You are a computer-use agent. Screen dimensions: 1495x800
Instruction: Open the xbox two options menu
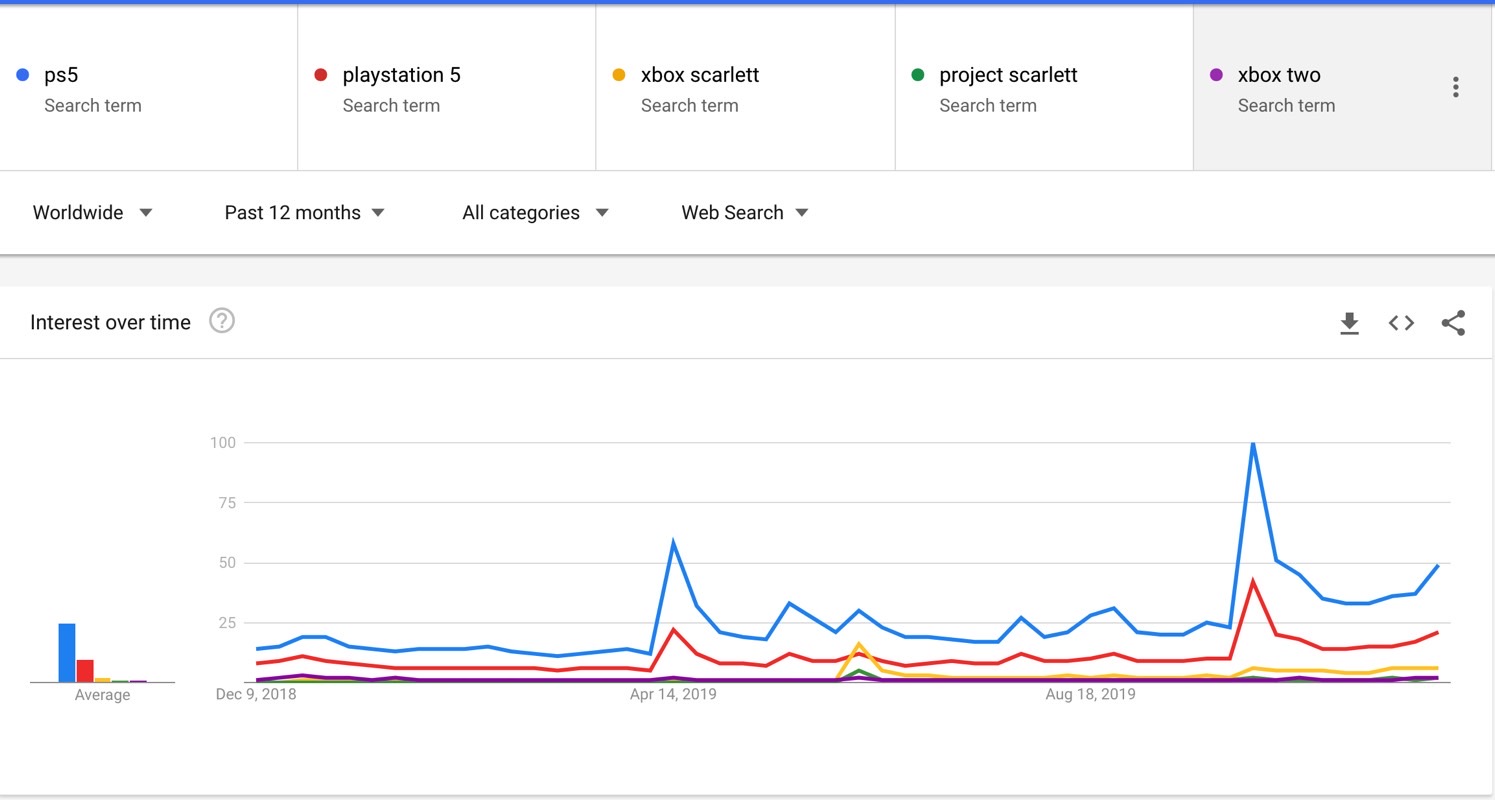pos(1455,88)
